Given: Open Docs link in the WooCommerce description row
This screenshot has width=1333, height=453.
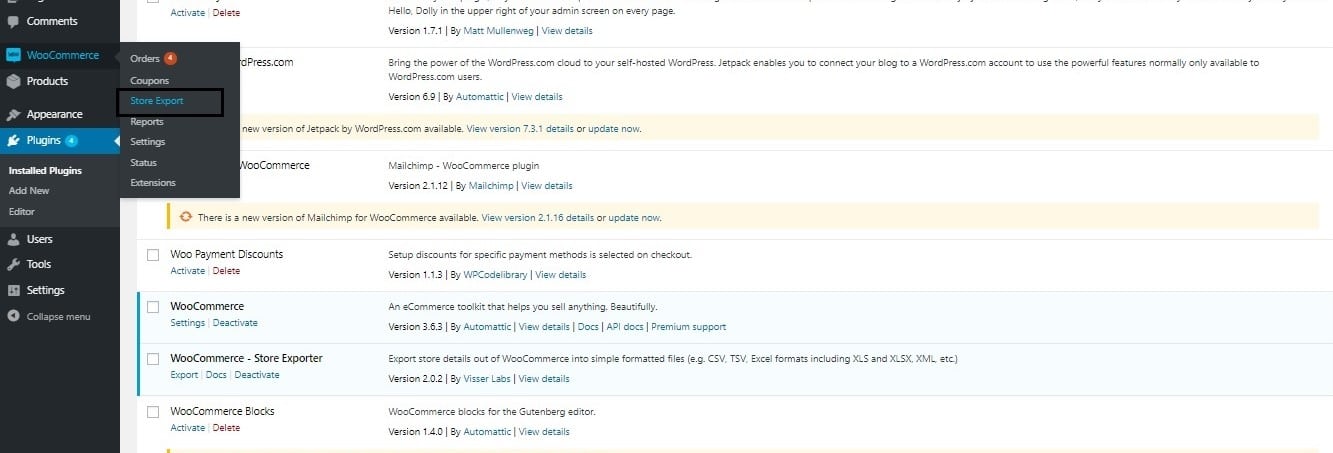Looking at the screenshot, I should tap(588, 327).
